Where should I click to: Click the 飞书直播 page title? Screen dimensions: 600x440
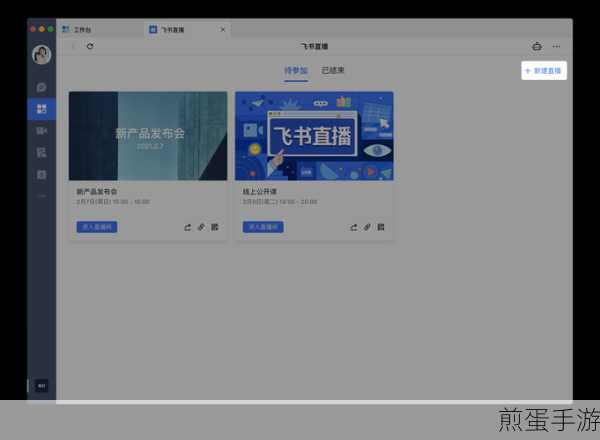[315, 46]
